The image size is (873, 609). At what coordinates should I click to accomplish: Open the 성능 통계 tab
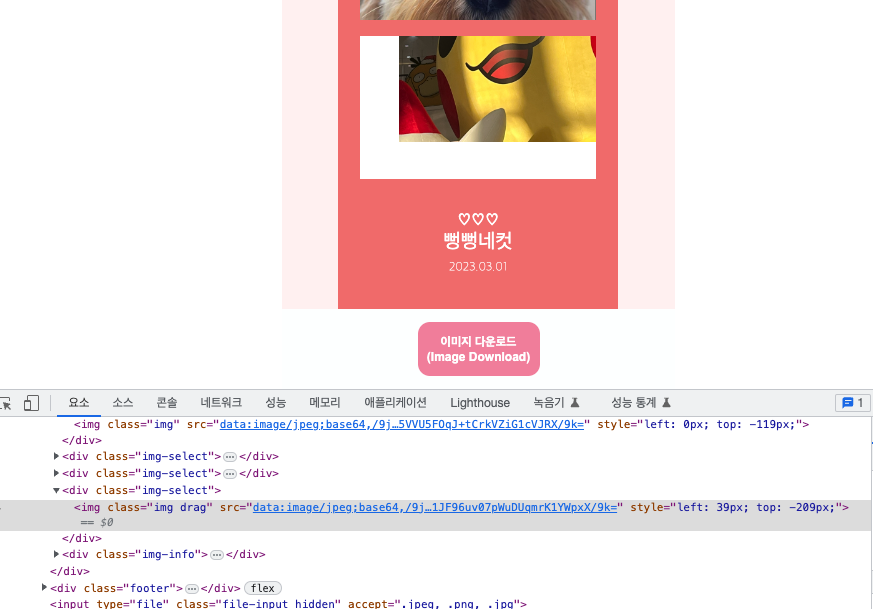point(641,402)
